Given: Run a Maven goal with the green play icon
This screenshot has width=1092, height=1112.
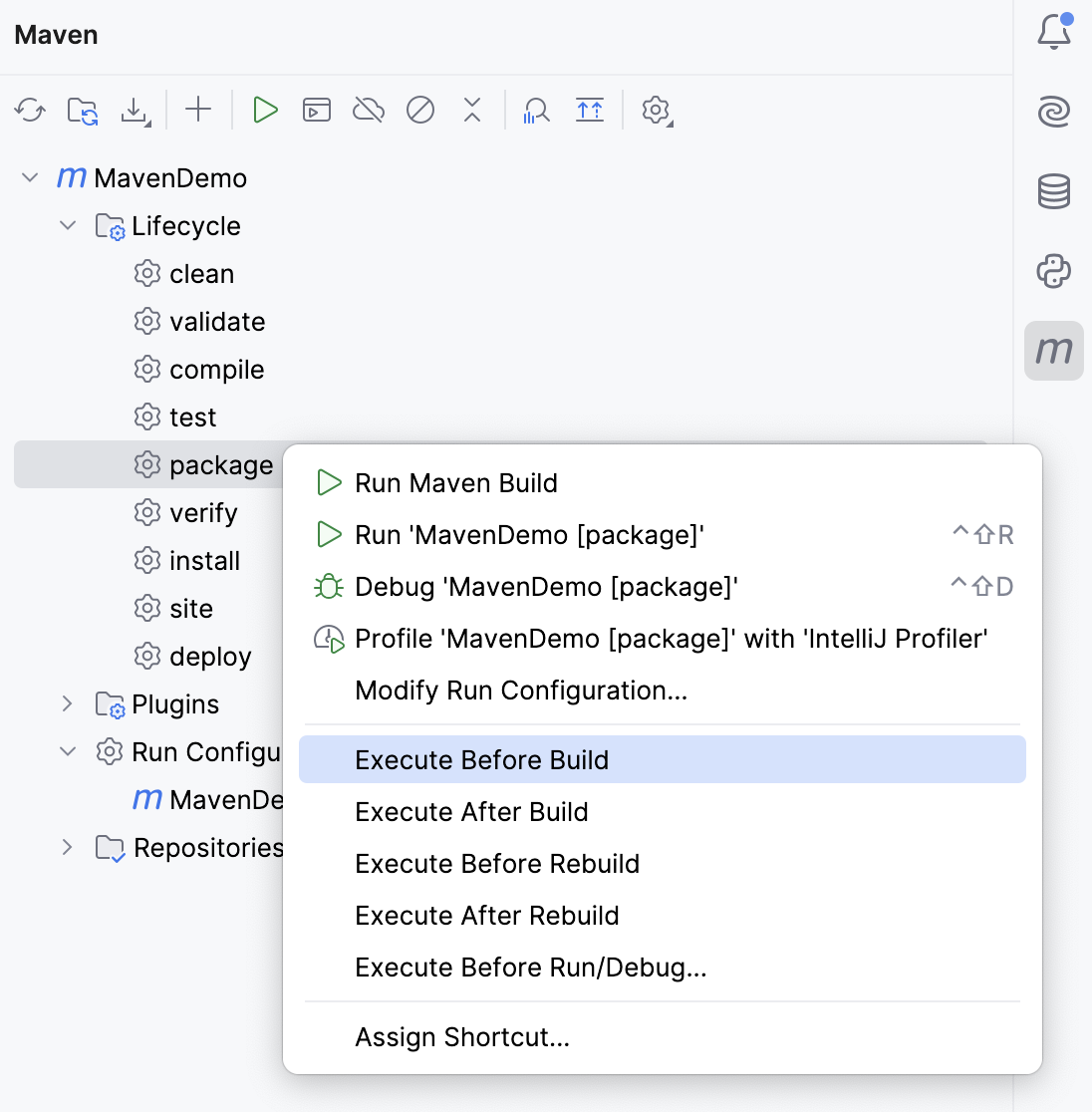Looking at the screenshot, I should pyautogui.click(x=265, y=110).
